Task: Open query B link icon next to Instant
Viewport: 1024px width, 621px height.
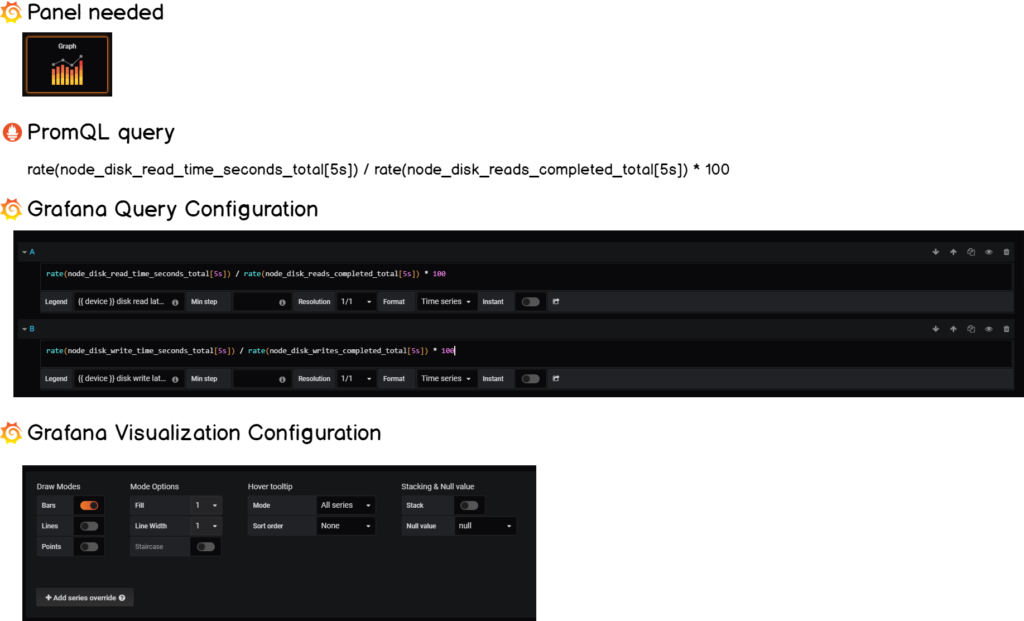Action: tap(556, 379)
